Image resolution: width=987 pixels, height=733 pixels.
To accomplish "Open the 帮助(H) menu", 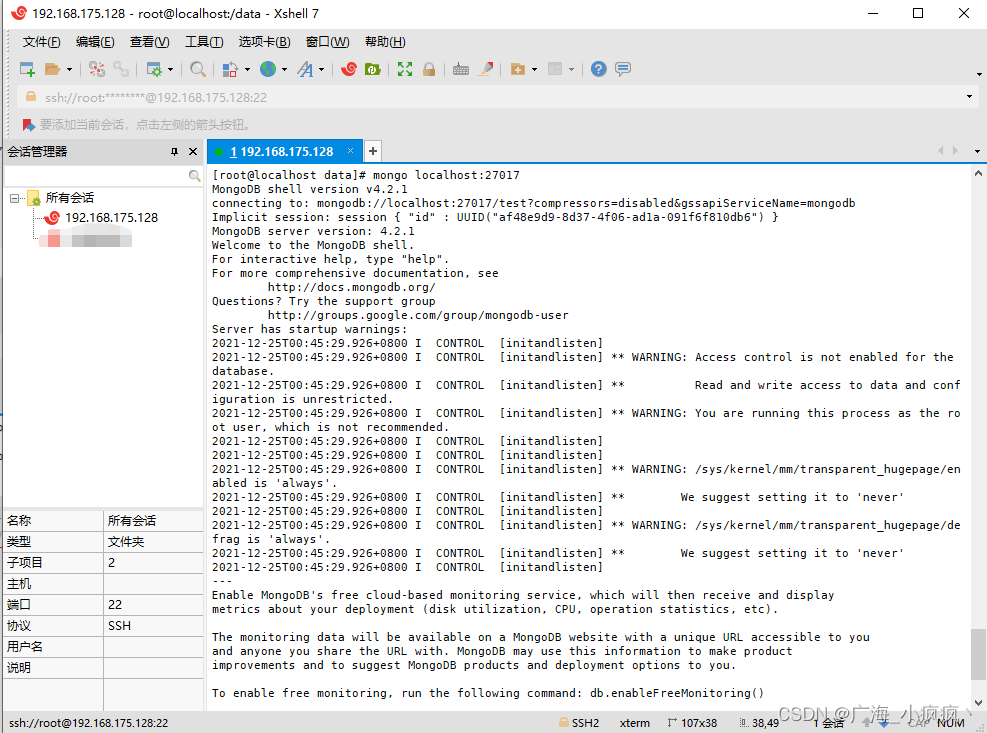I will (x=385, y=42).
